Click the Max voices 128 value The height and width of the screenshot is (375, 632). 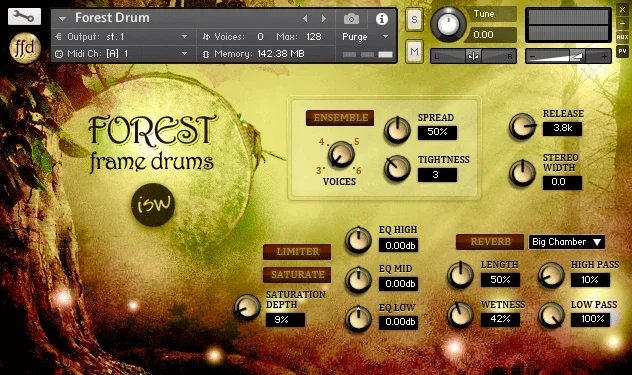(x=314, y=37)
